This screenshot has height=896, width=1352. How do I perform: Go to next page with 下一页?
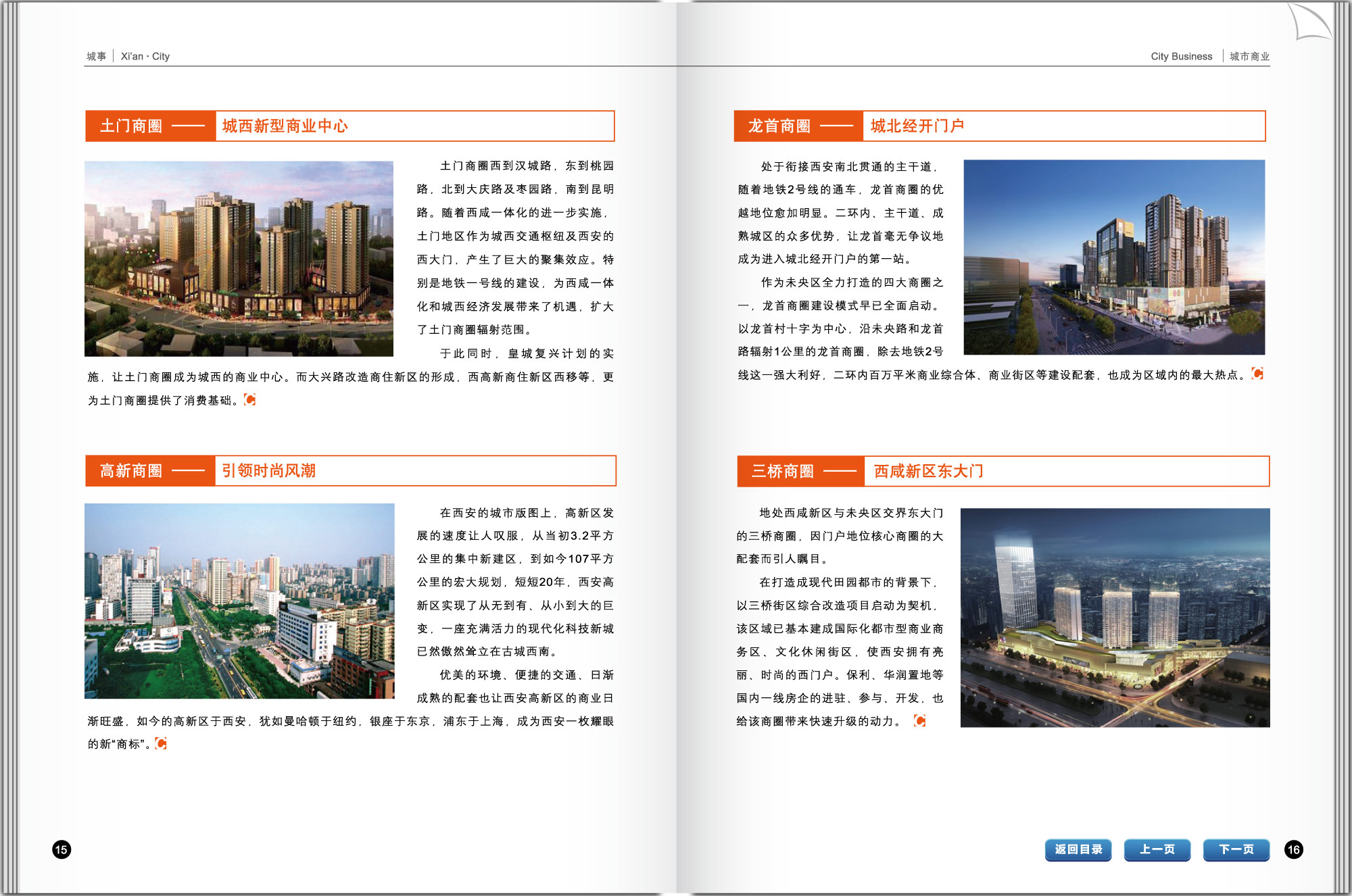[x=1236, y=849]
